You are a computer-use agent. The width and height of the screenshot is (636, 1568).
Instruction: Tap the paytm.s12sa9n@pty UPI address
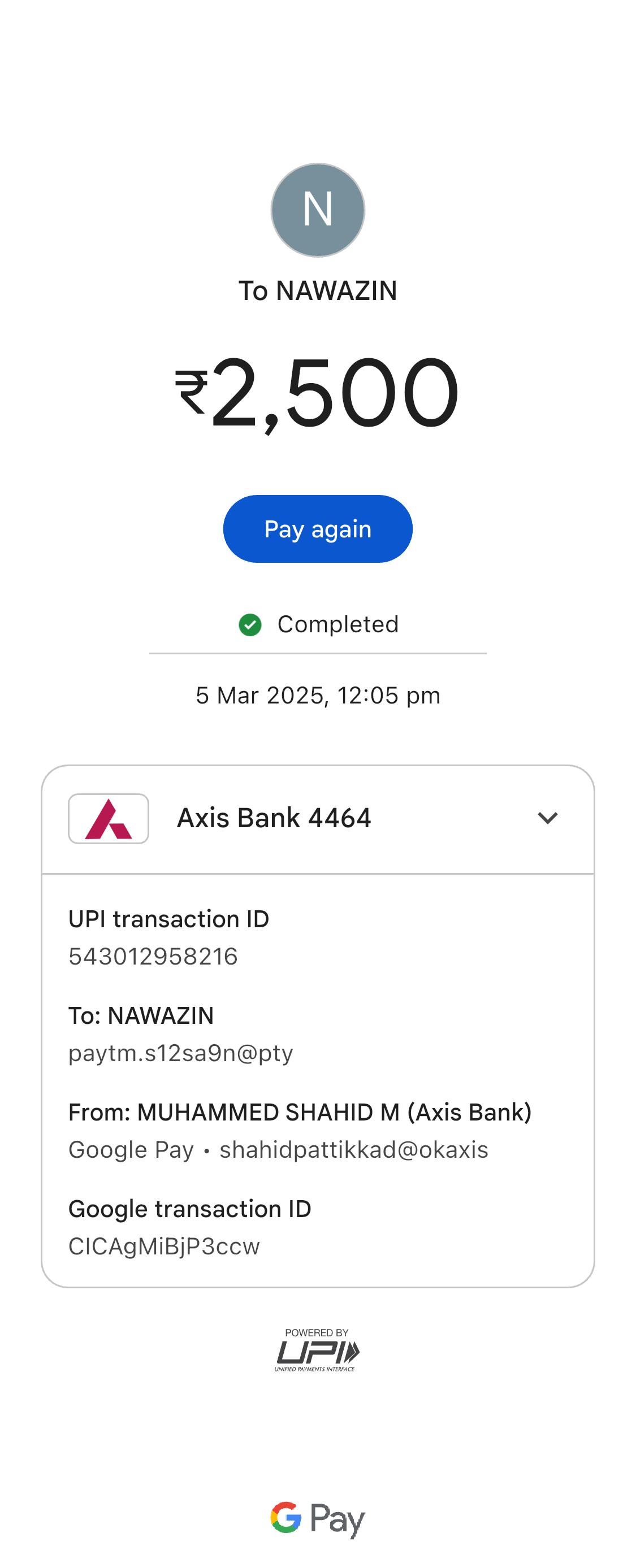tap(181, 1053)
